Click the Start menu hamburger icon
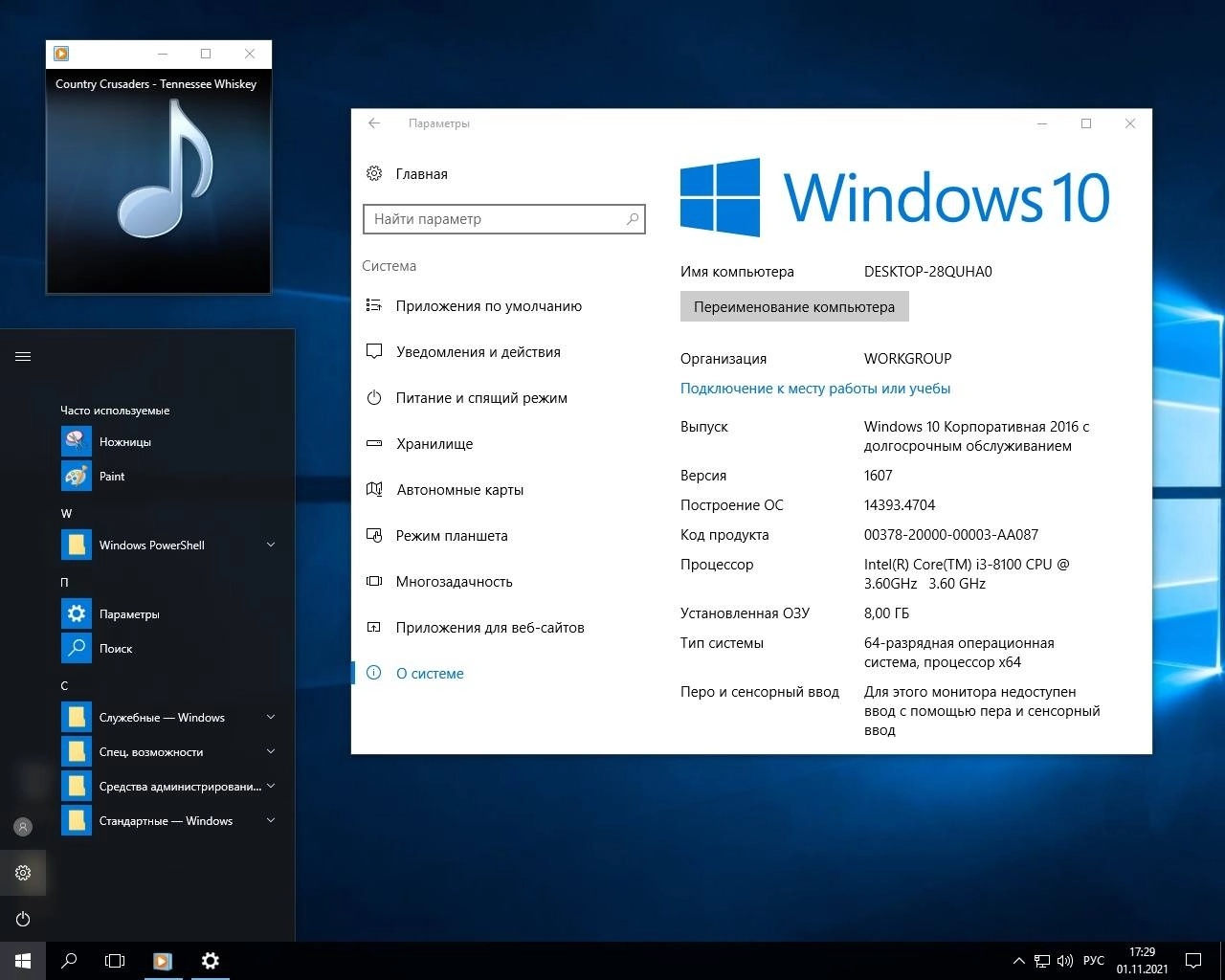The height and width of the screenshot is (980, 1225). 23,356
